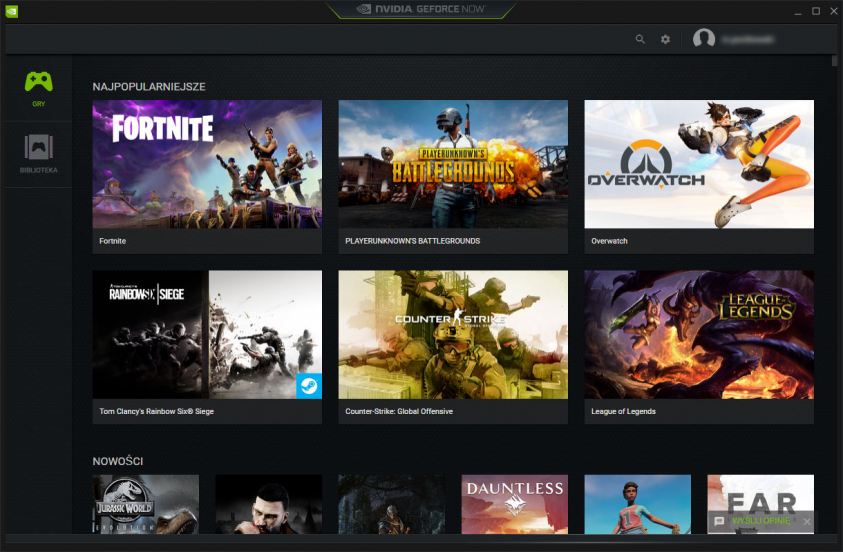The image size is (843, 552).
Task: Click the NOWOŚCI section heading
Action: point(118,461)
